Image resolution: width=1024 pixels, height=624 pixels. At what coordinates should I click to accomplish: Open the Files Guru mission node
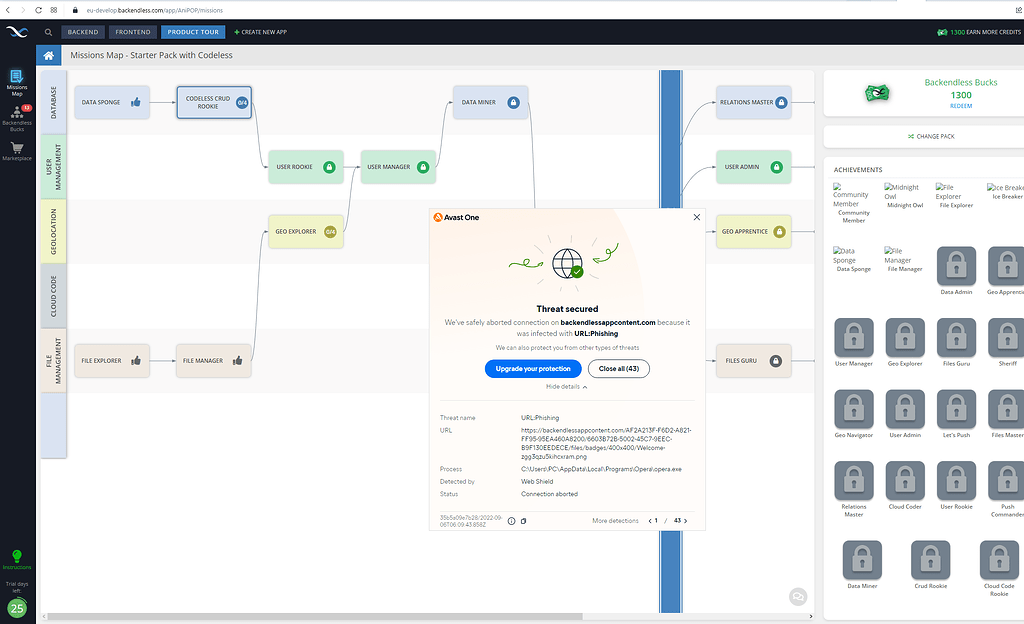[754, 361]
